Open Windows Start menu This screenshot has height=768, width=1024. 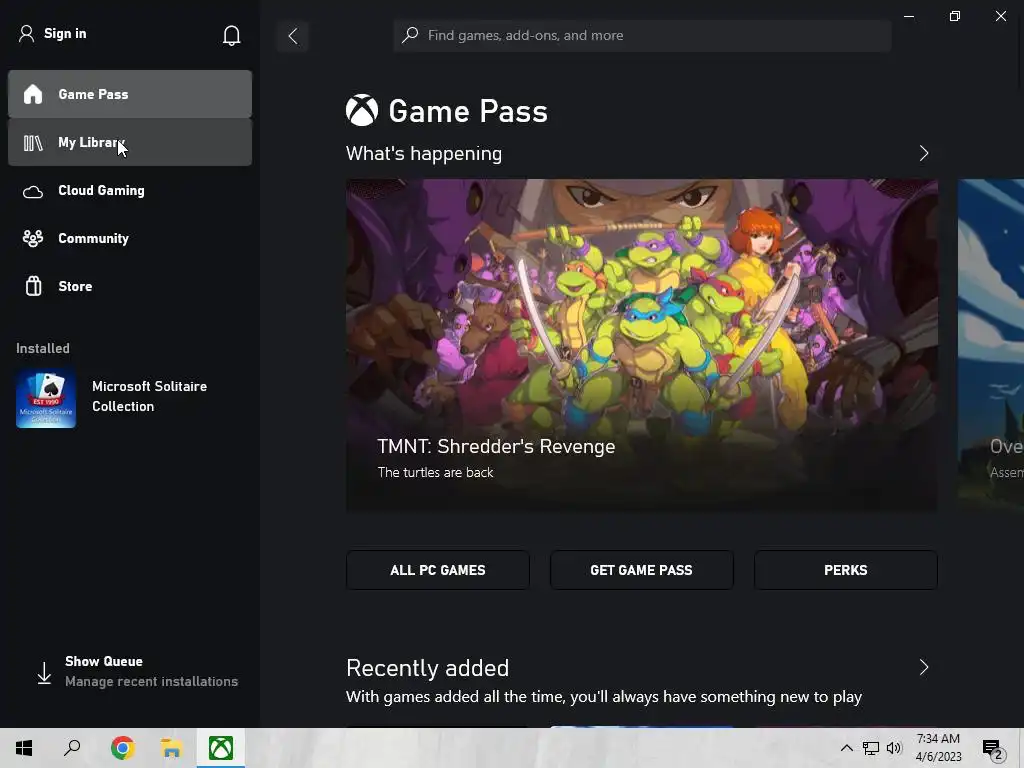pyautogui.click(x=24, y=748)
